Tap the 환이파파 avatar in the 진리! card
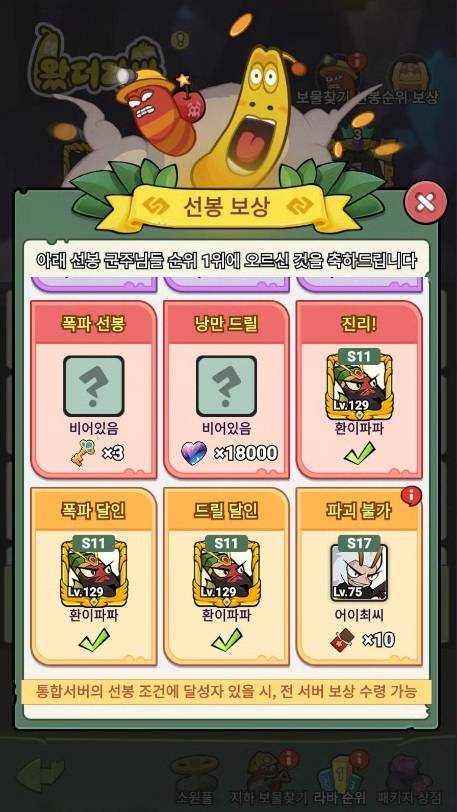The width and height of the screenshot is (457, 812). 359,384
